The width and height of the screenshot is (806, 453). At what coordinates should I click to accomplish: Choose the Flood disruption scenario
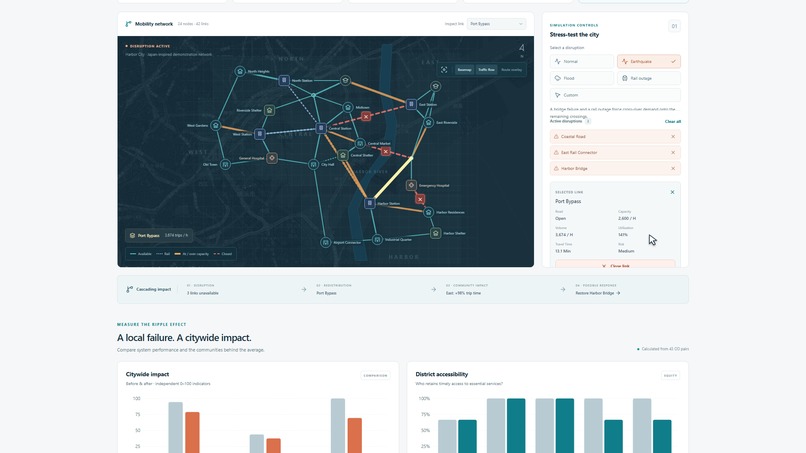coord(582,78)
